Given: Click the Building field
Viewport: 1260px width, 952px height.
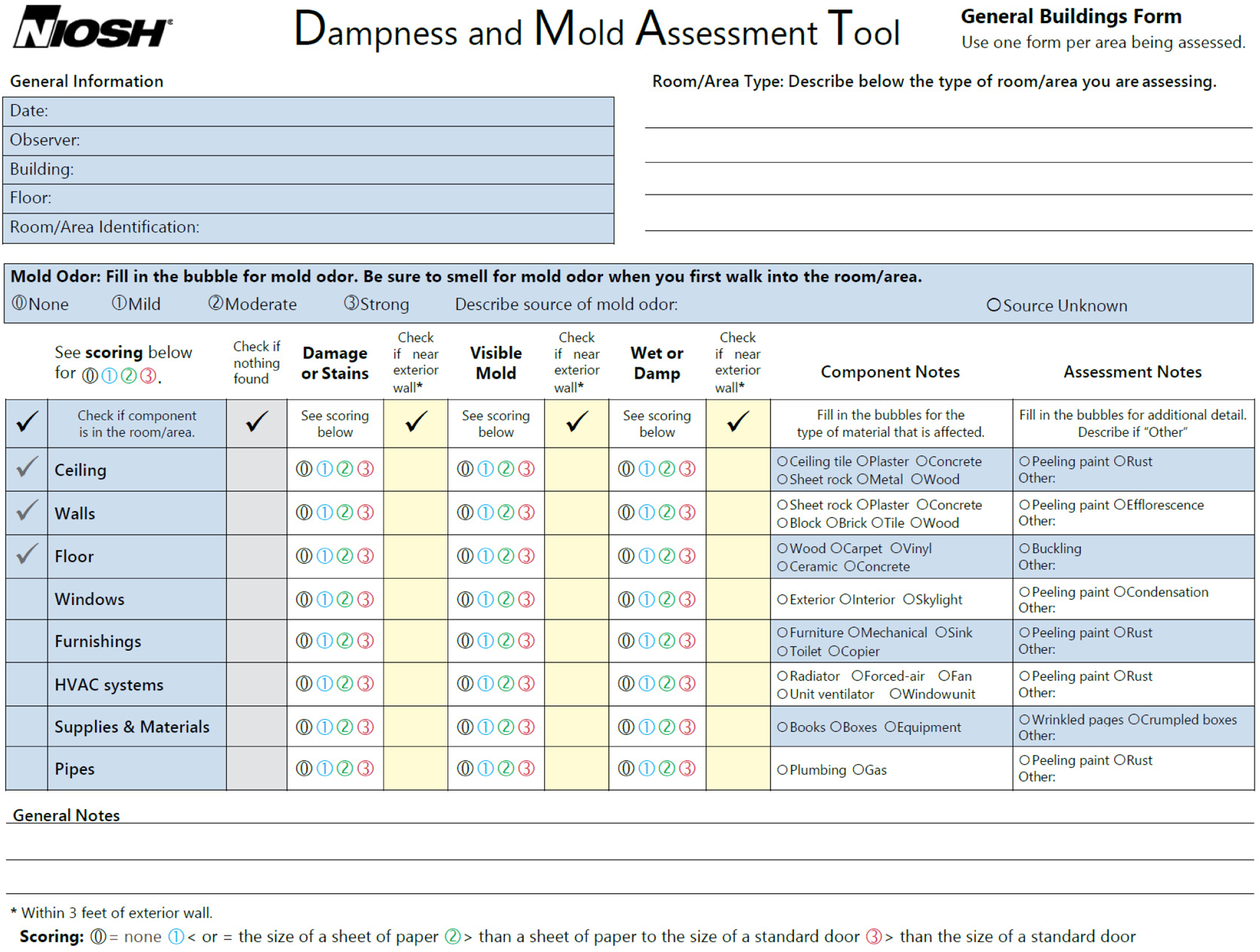Looking at the screenshot, I should click(308, 169).
